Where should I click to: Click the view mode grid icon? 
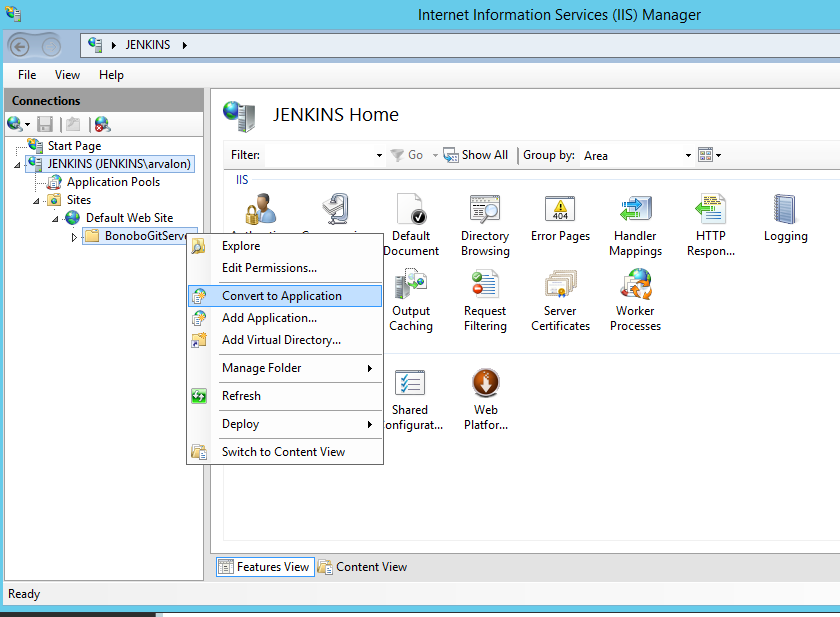coord(706,155)
